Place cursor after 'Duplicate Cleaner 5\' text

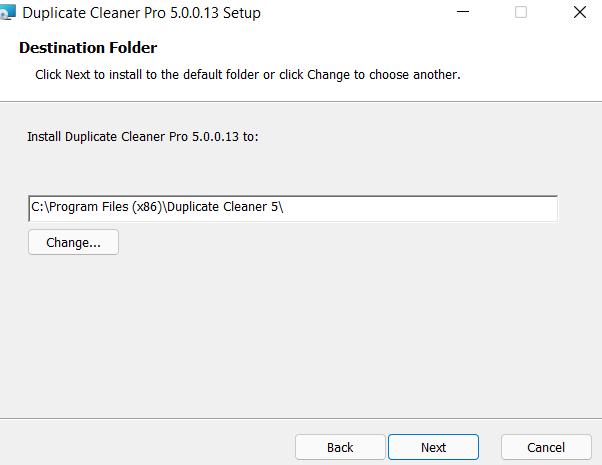click(x=284, y=207)
